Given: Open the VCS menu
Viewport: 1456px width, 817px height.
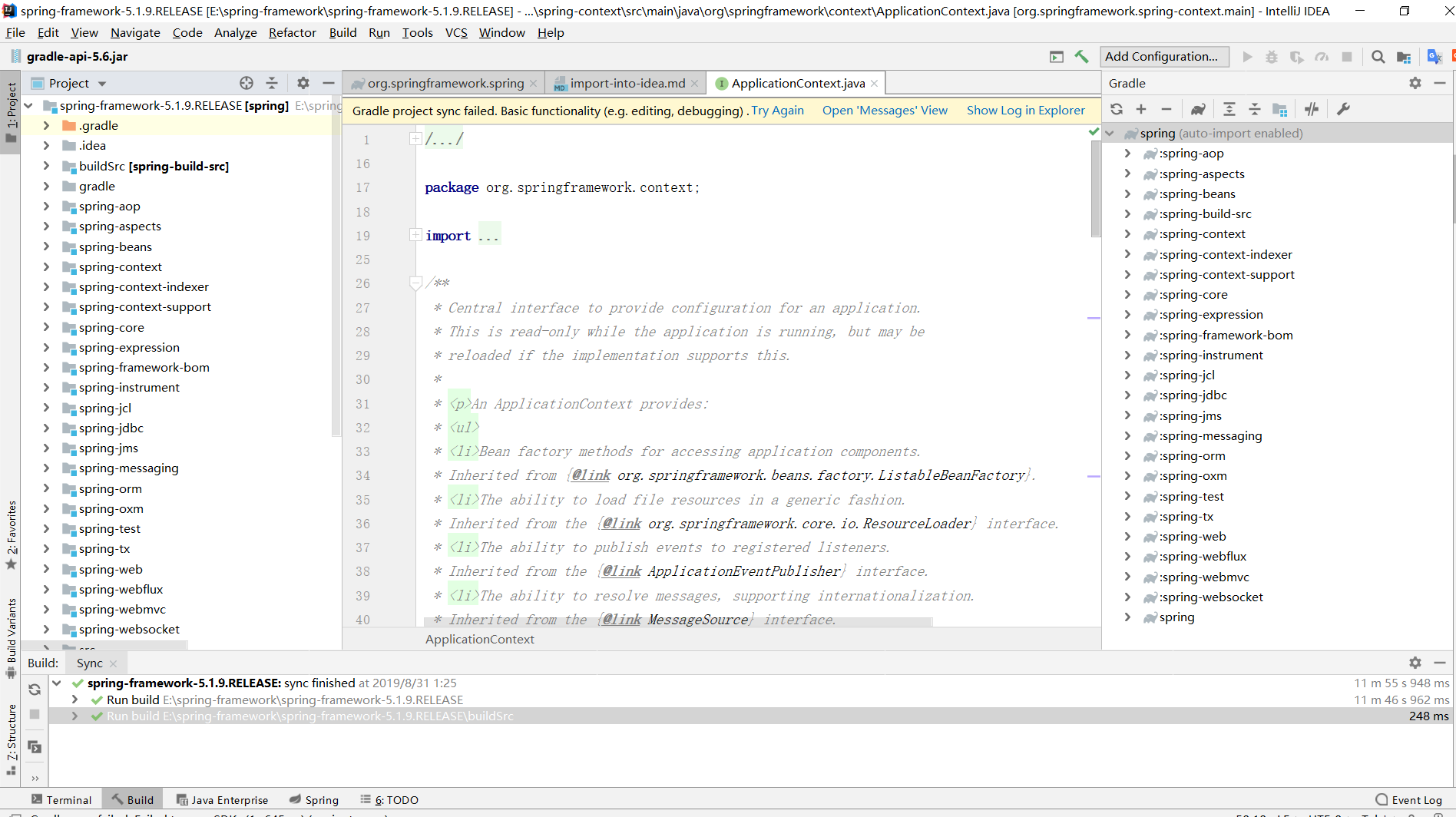Looking at the screenshot, I should pyautogui.click(x=456, y=32).
